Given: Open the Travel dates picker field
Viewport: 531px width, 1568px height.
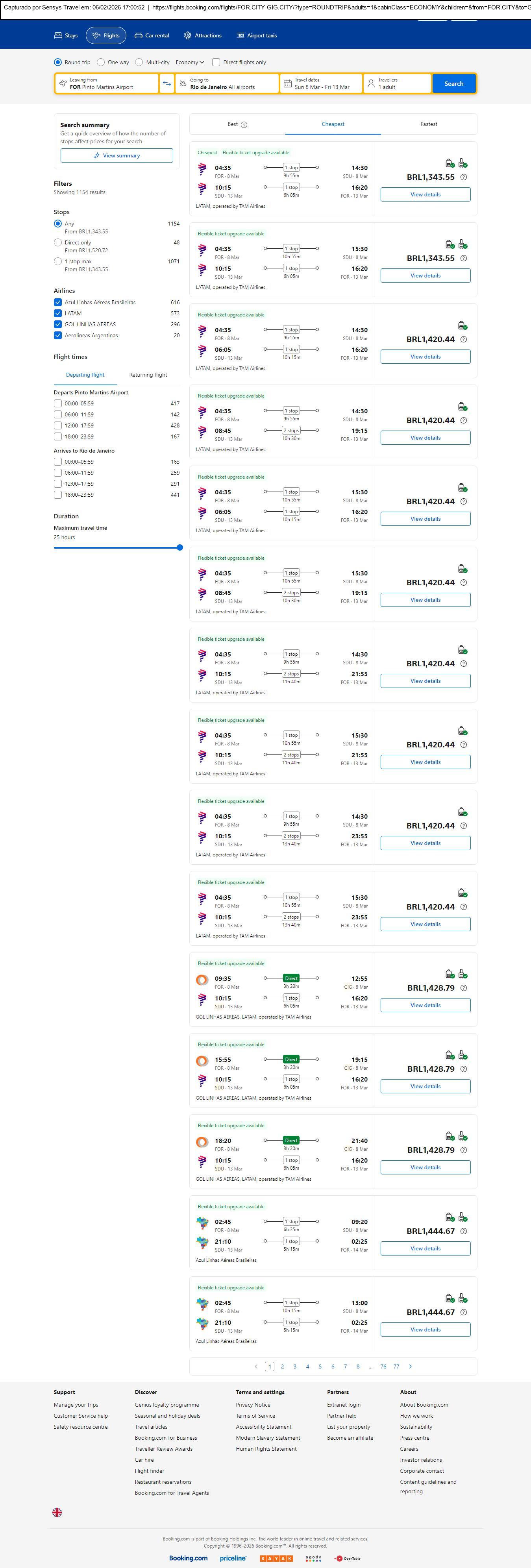Looking at the screenshot, I should 321,83.
